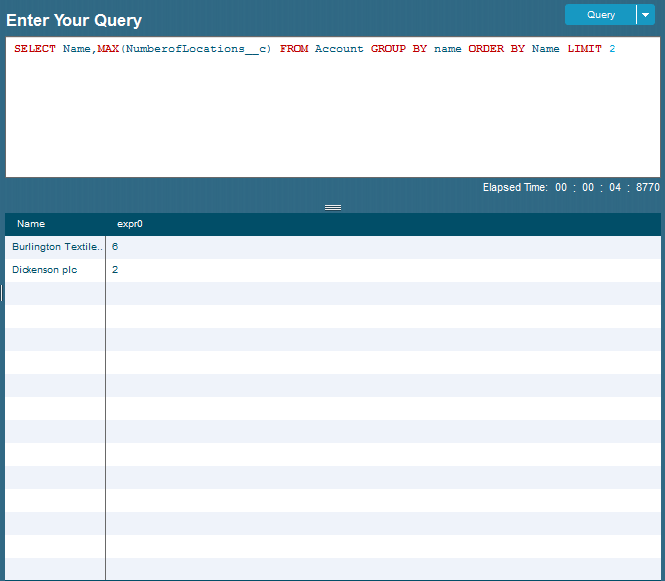Select the expr0 value 2 cell
665x581 pixels.
click(383, 270)
